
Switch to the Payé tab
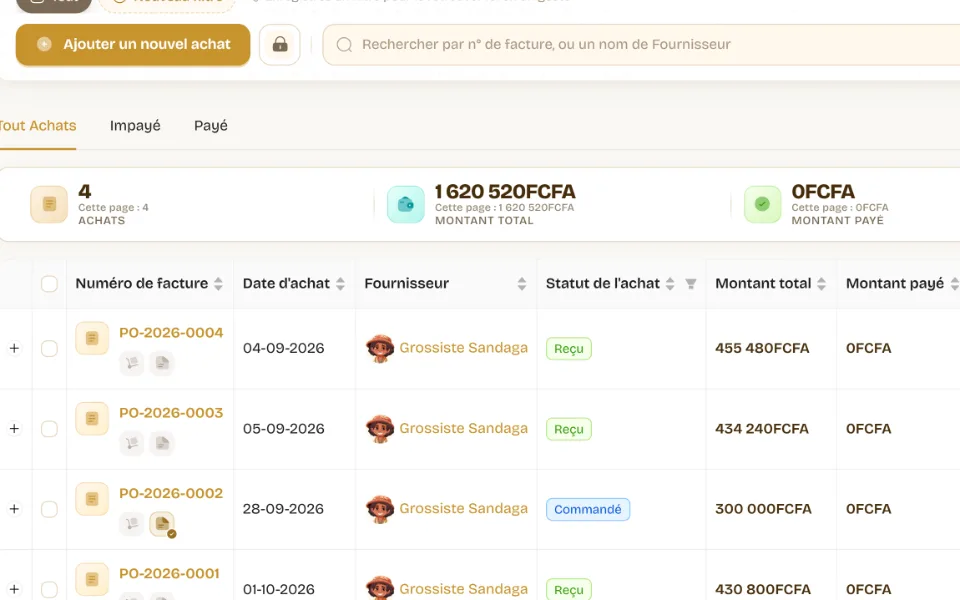point(211,126)
